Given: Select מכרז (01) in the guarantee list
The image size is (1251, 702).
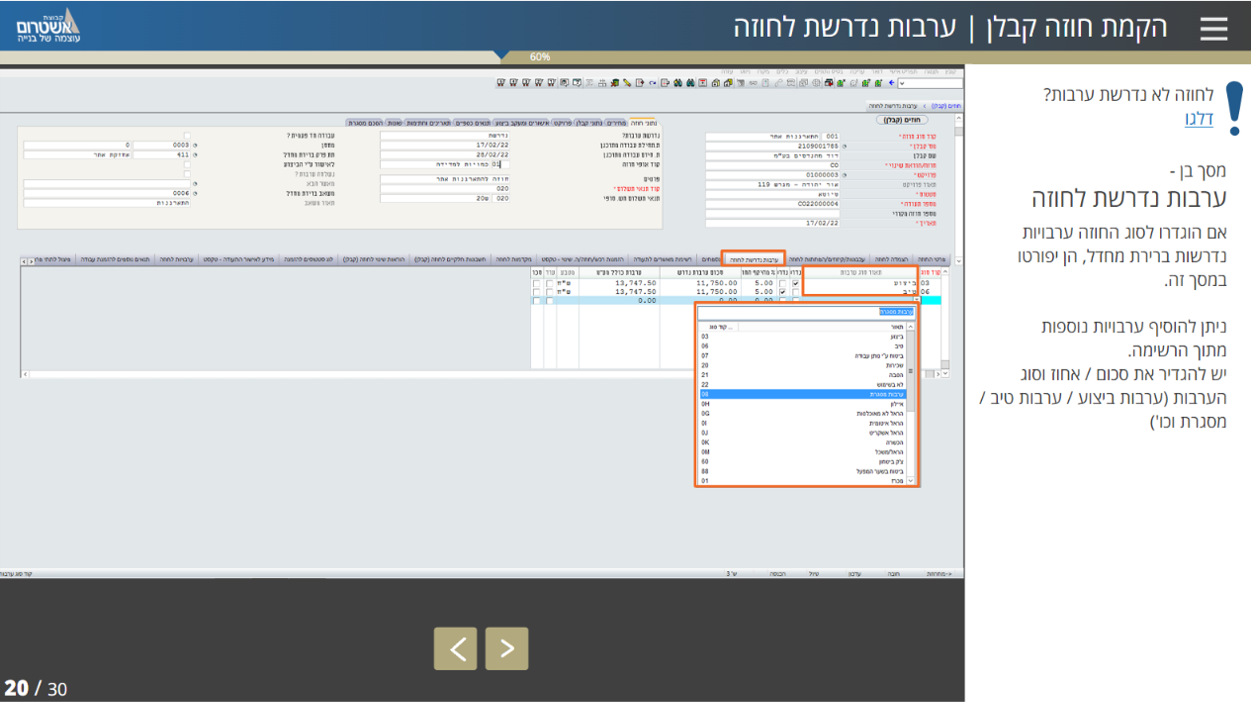Looking at the screenshot, I should point(803,481).
